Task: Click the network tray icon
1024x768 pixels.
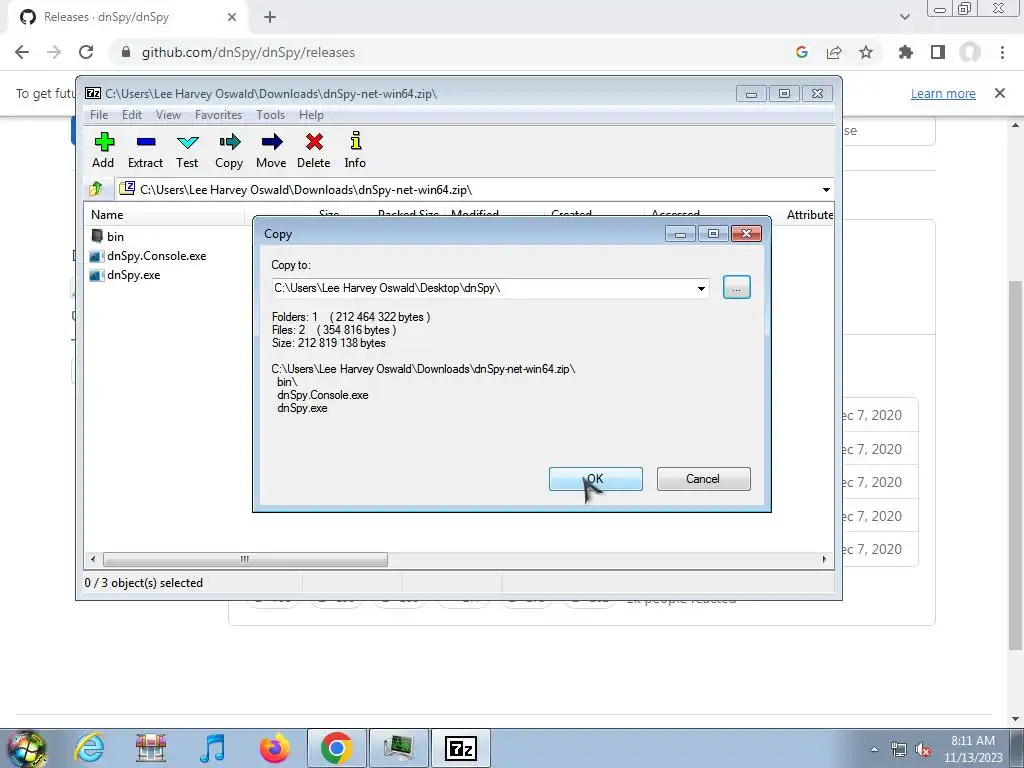Action: (x=899, y=749)
